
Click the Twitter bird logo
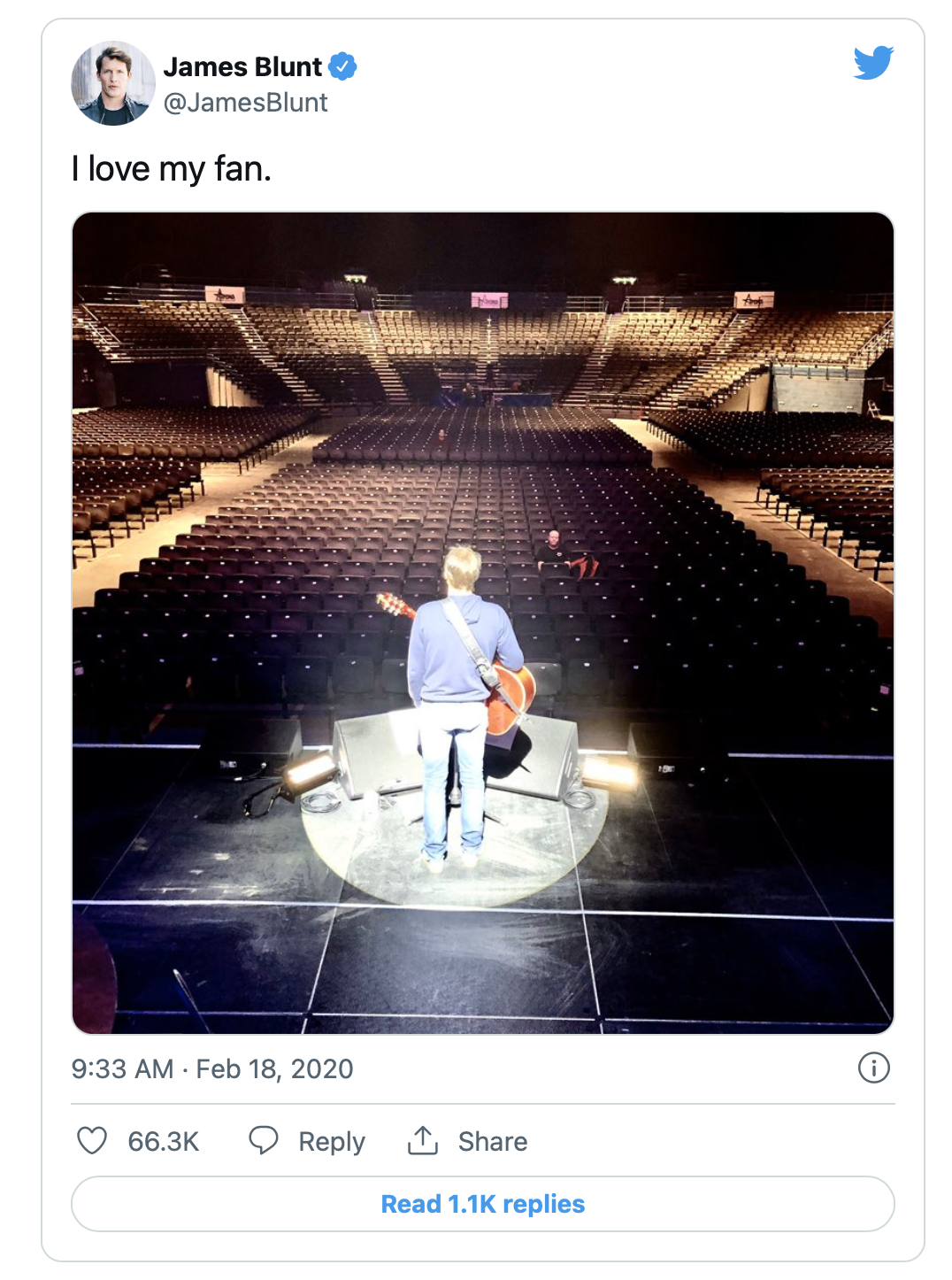click(x=873, y=62)
